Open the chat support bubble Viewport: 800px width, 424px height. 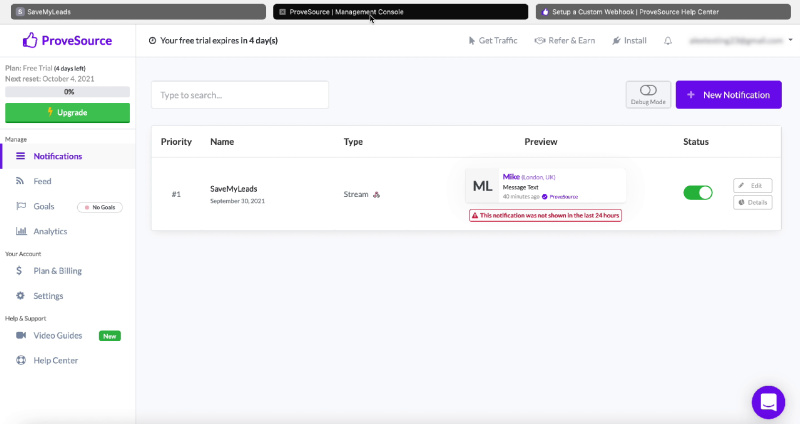[768, 402]
